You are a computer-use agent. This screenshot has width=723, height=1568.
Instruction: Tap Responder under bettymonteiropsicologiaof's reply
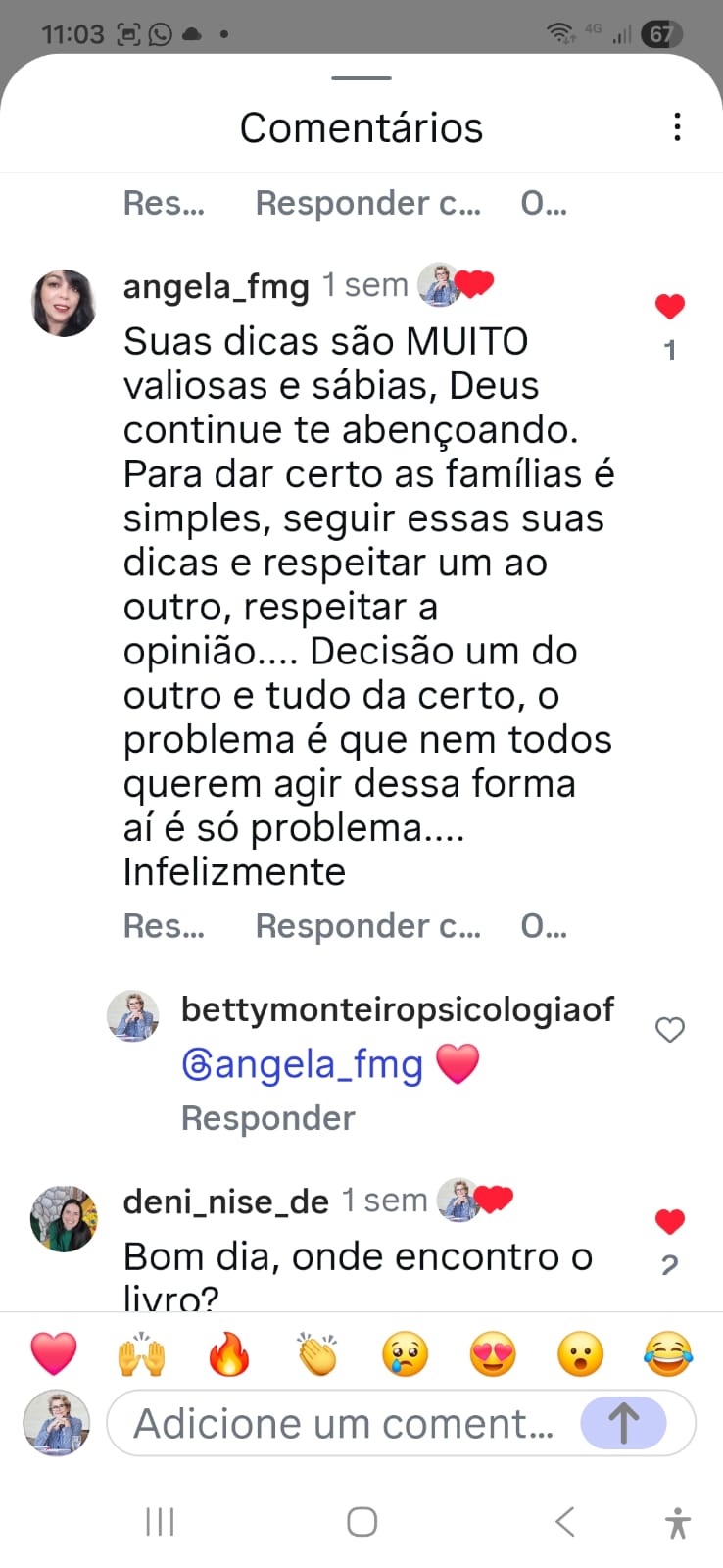pyautogui.click(x=267, y=1117)
